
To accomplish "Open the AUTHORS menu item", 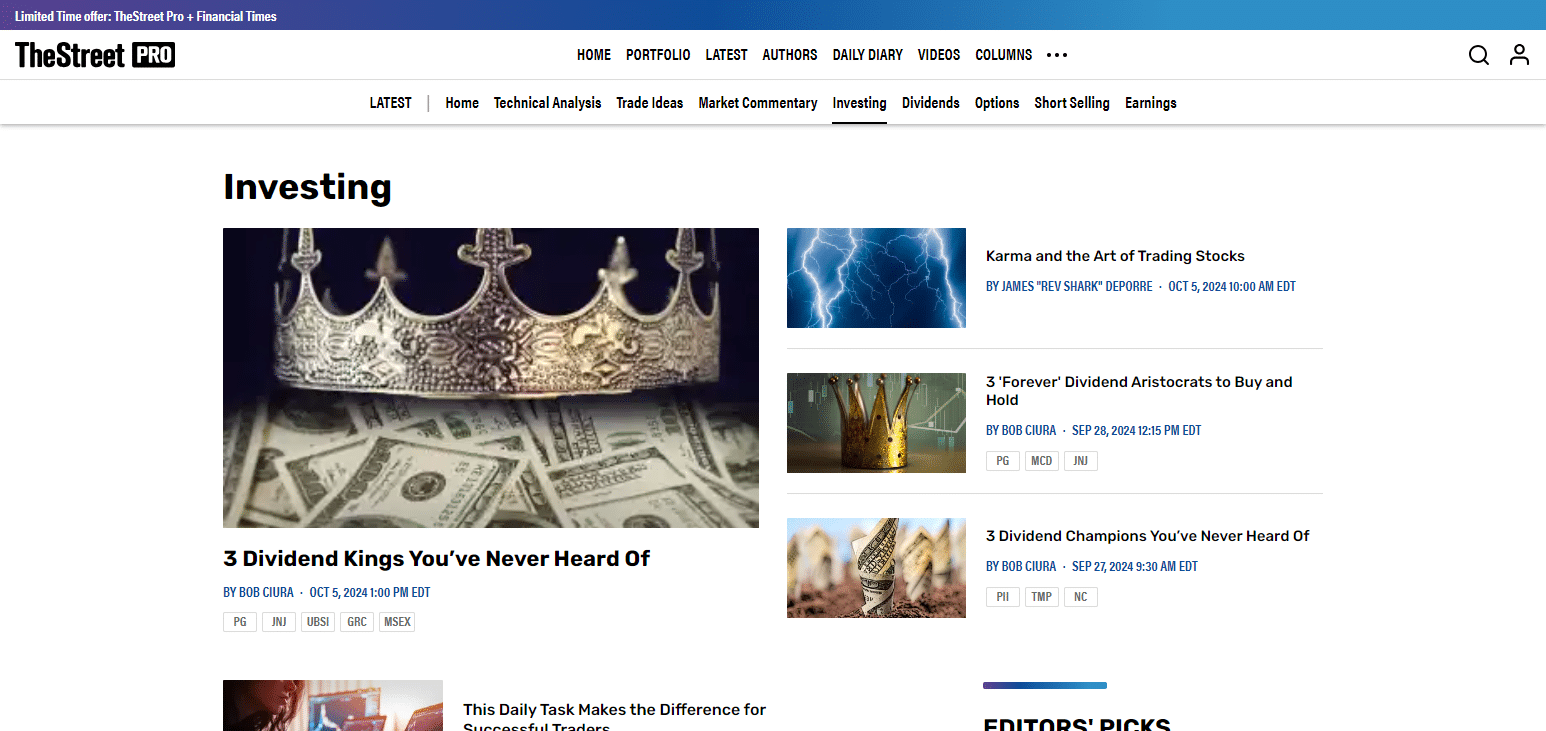I will 790,55.
